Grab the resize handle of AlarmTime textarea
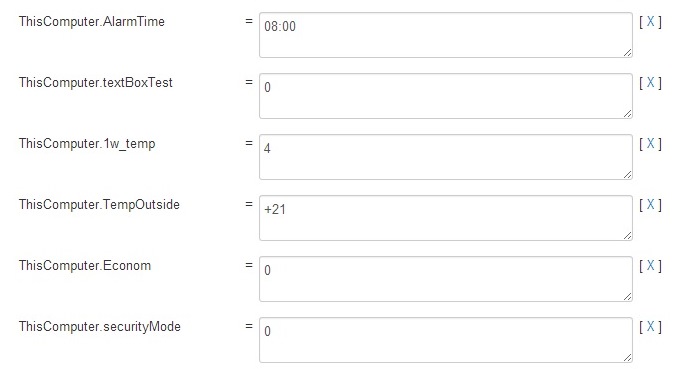Image resolution: width=678 pixels, height=369 pixels. (x=627, y=53)
